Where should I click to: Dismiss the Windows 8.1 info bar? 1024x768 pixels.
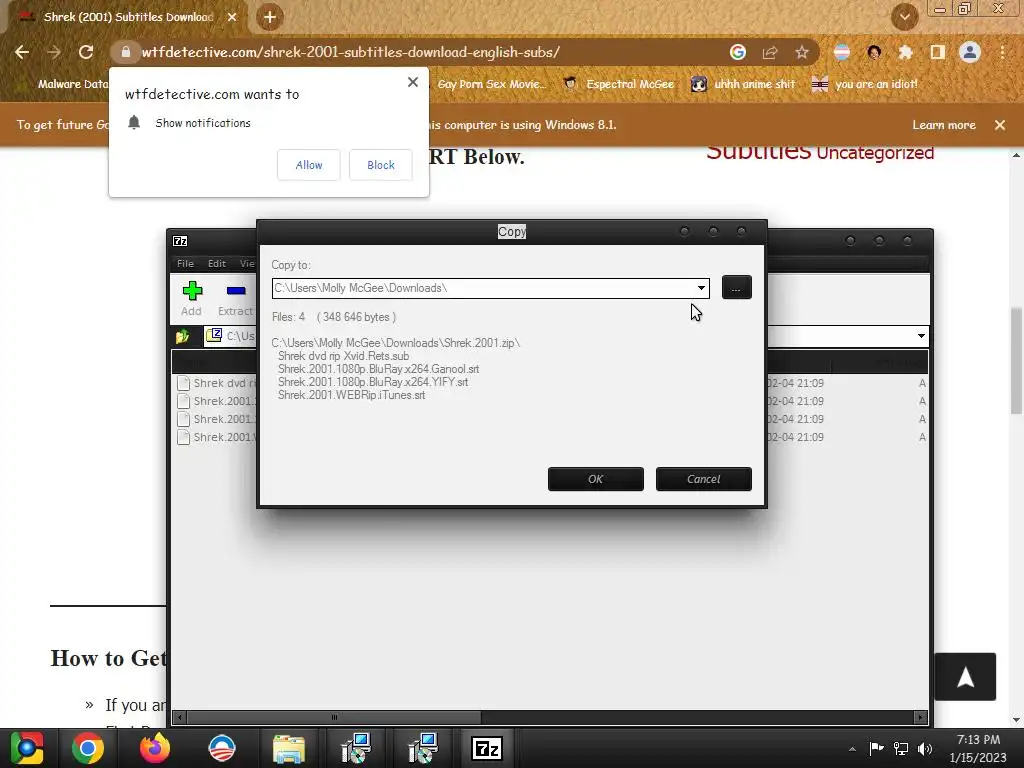[x=1000, y=125]
